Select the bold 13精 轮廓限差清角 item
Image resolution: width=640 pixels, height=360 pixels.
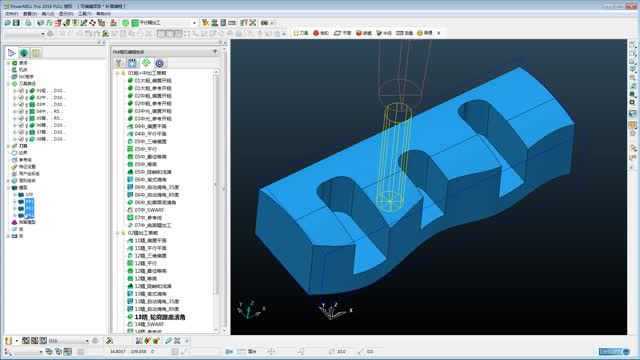tap(160, 317)
